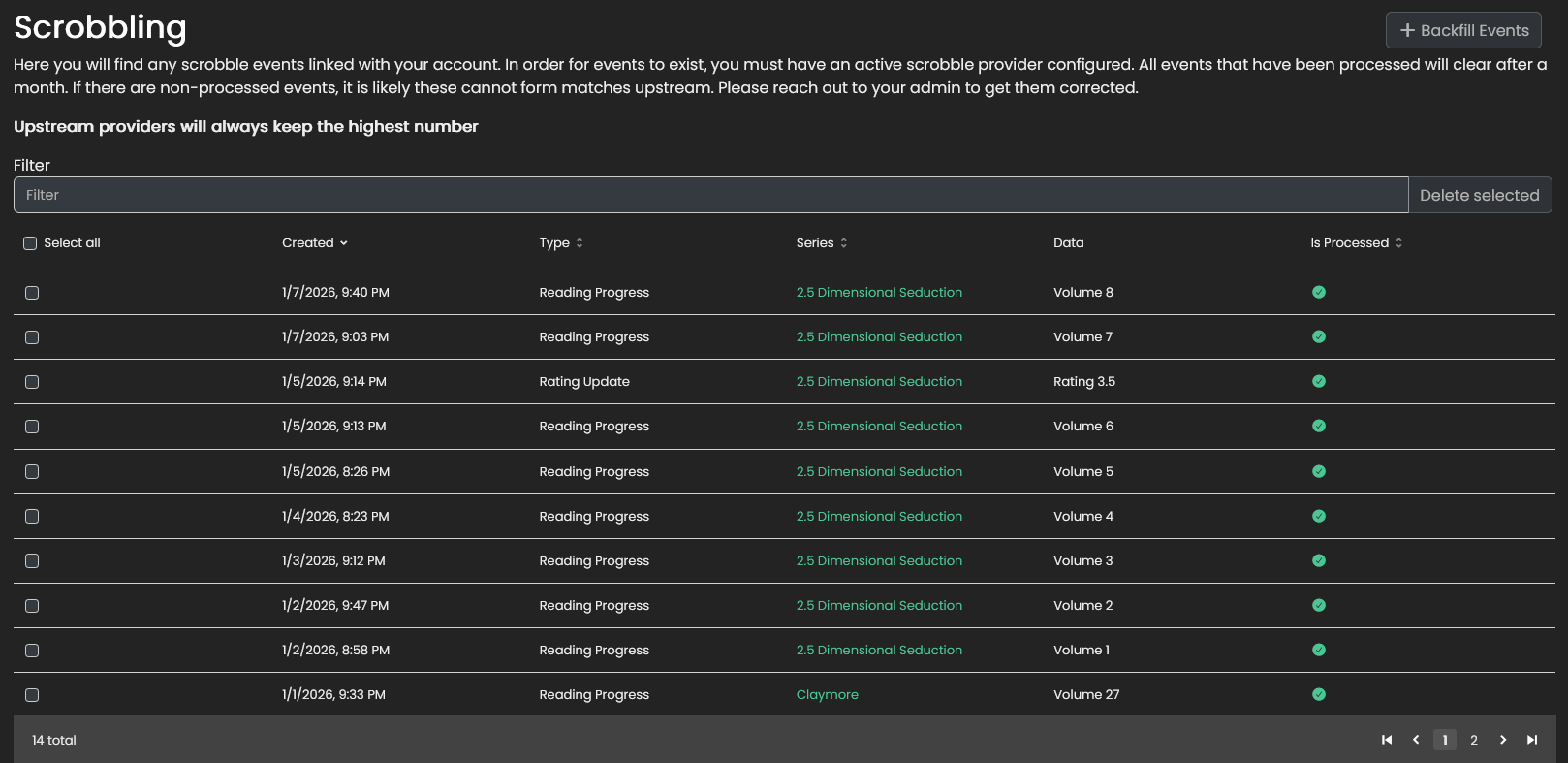The height and width of the screenshot is (763, 1568).
Task: Click processed checkmark for Volume 8 row
Action: click(x=1319, y=292)
